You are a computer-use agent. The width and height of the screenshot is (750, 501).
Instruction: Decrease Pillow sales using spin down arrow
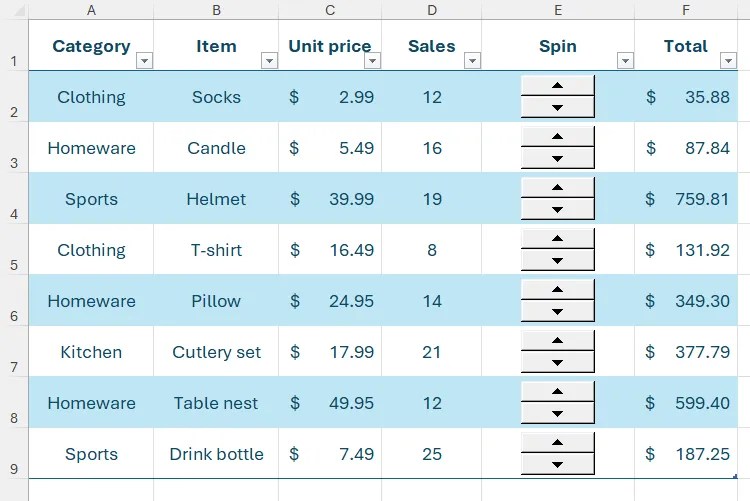pyautogui.click(x=558, y=312)
